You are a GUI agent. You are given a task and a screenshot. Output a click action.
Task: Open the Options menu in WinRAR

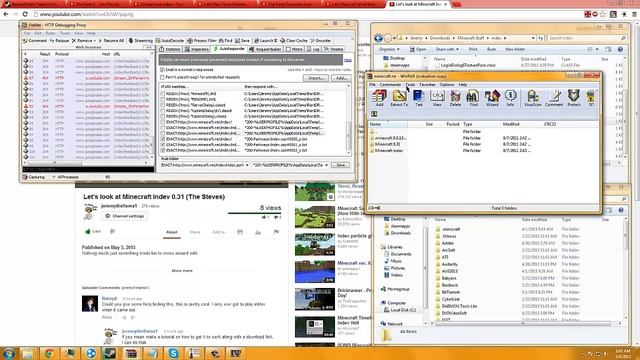(x=447, y=84)
